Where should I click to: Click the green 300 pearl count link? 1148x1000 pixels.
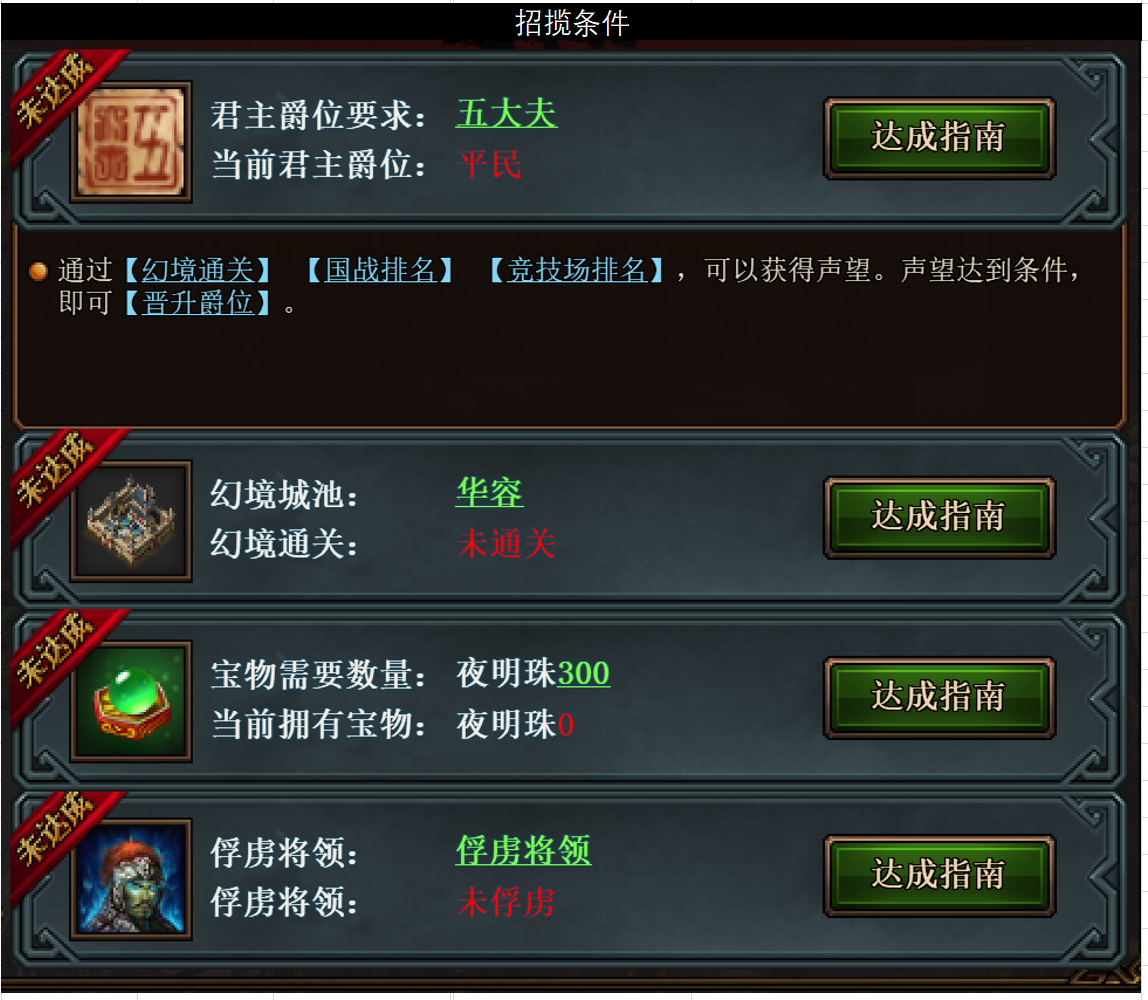[584, 673]
